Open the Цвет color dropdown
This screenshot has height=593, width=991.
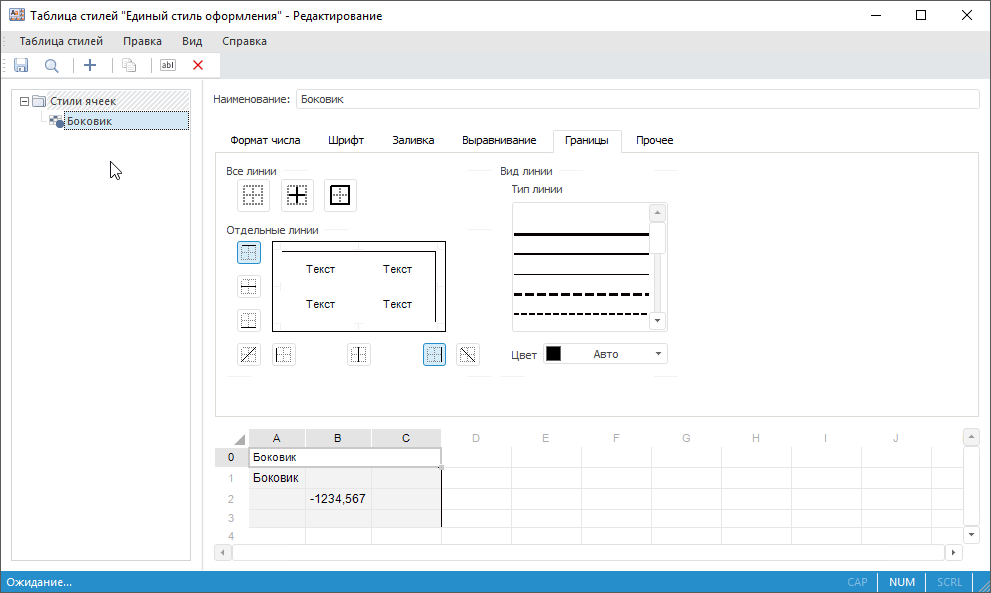point(658,354)
